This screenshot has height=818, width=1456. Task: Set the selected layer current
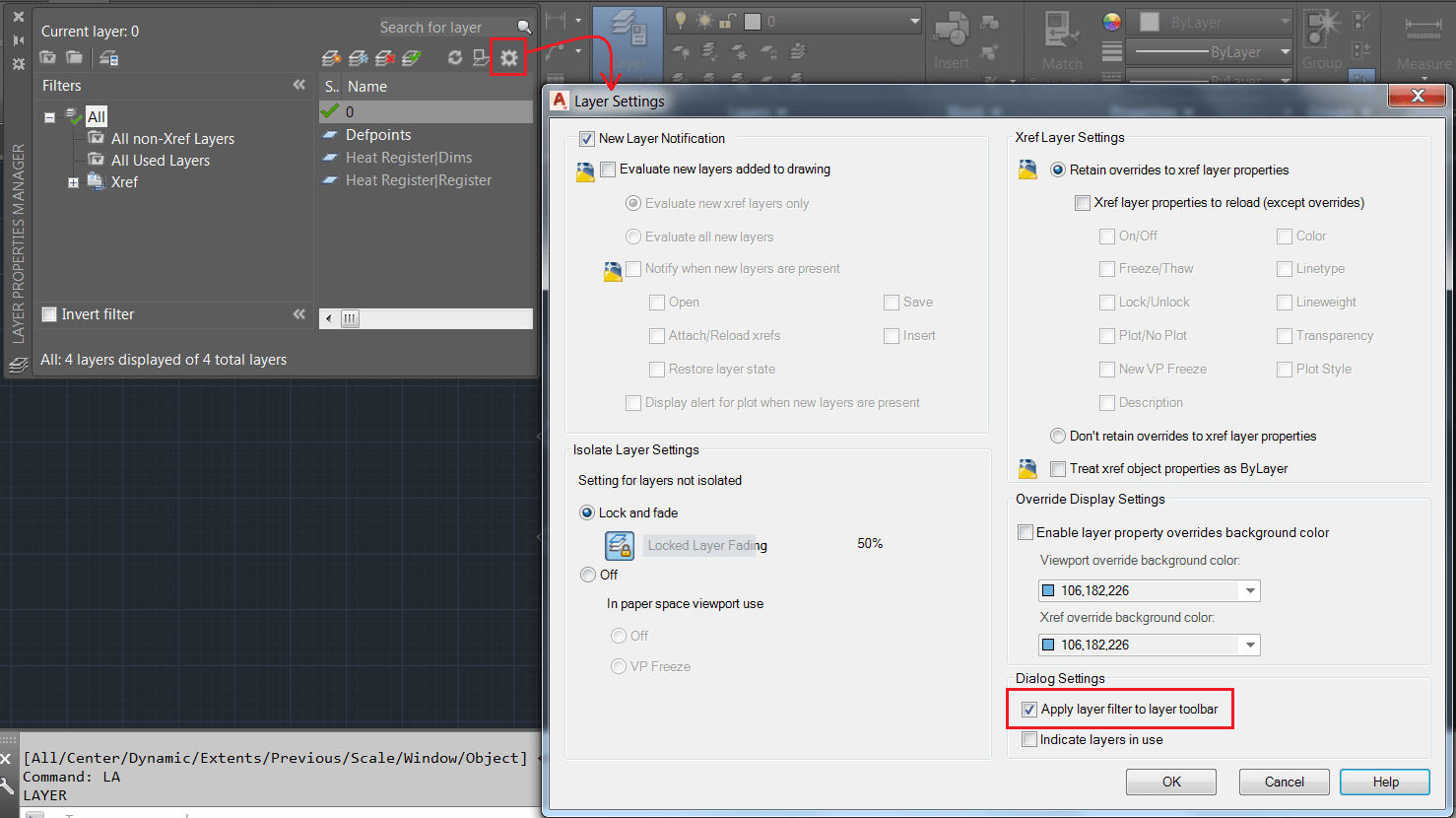pyautogui.click(x=411, y=57)
